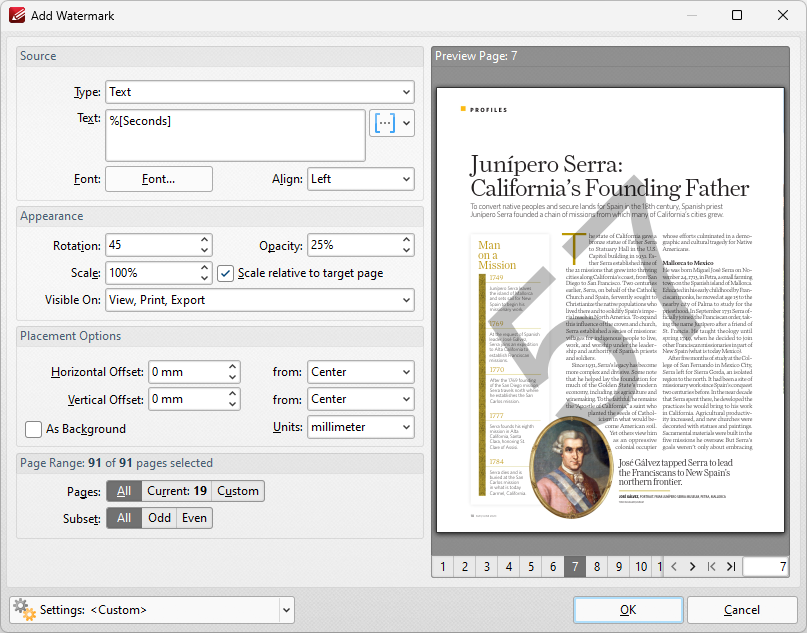Viewport: 807px width, 633px height.
Task: Choose Custom page range
Action: (238, 491)
